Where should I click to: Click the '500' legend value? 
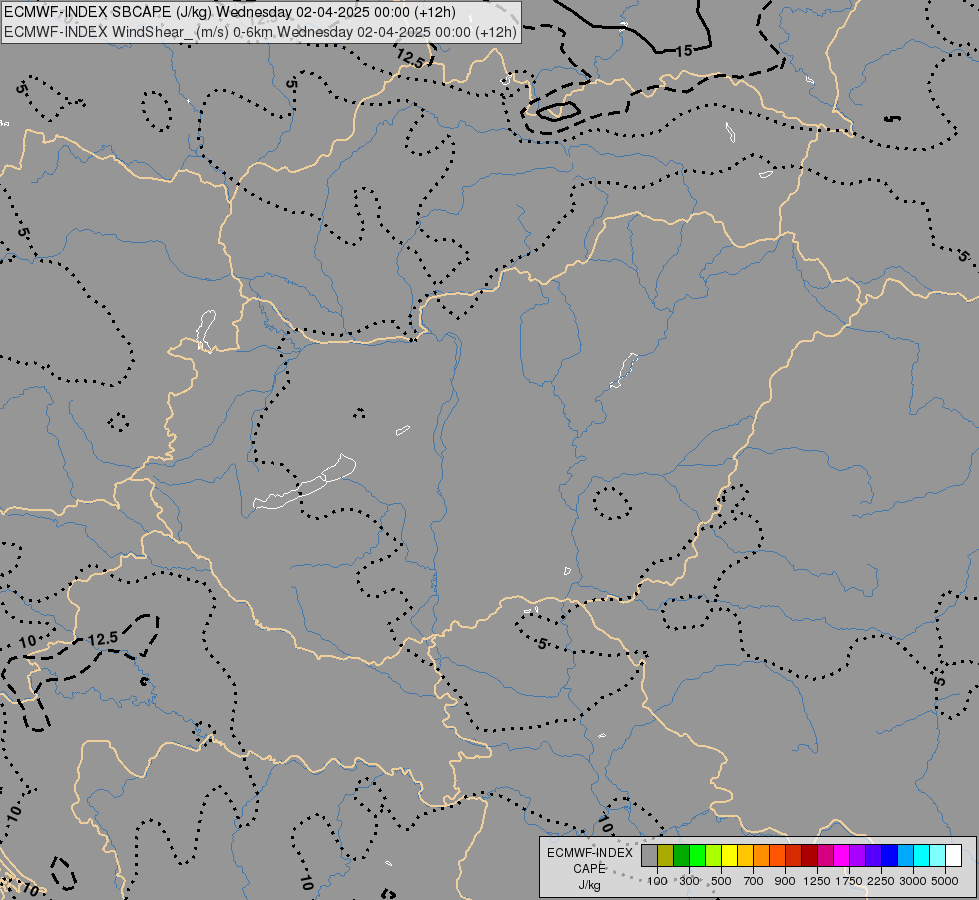721,881
